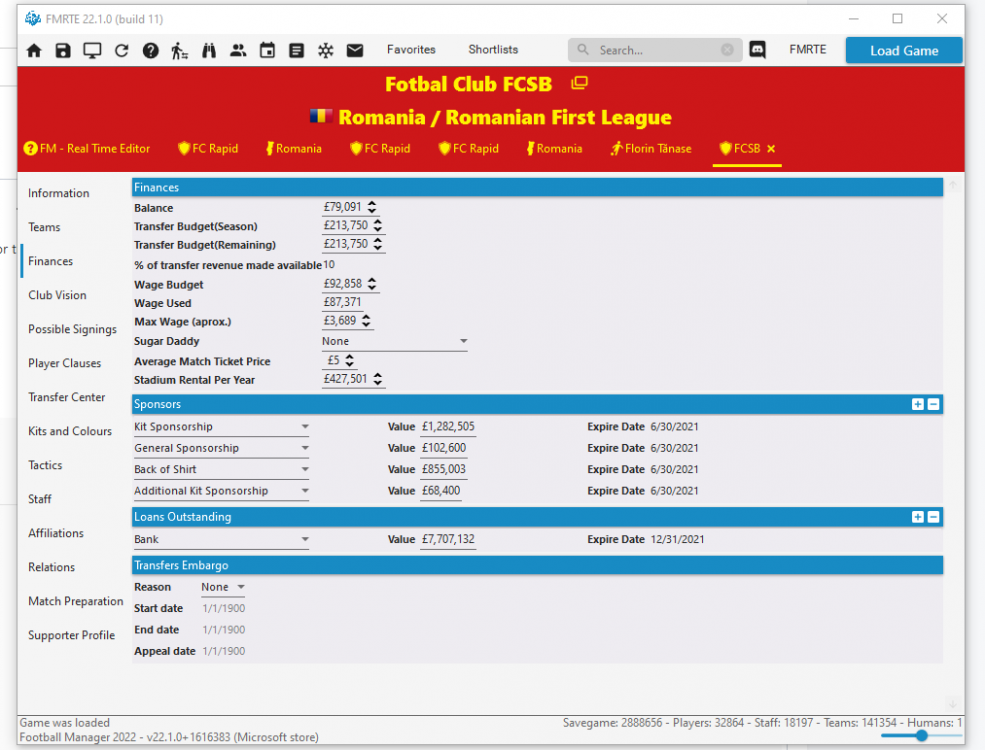The width and height of the screenshot is (985, 750).
Task: Adjust the zoom slider in status bar
Action: 921,735
